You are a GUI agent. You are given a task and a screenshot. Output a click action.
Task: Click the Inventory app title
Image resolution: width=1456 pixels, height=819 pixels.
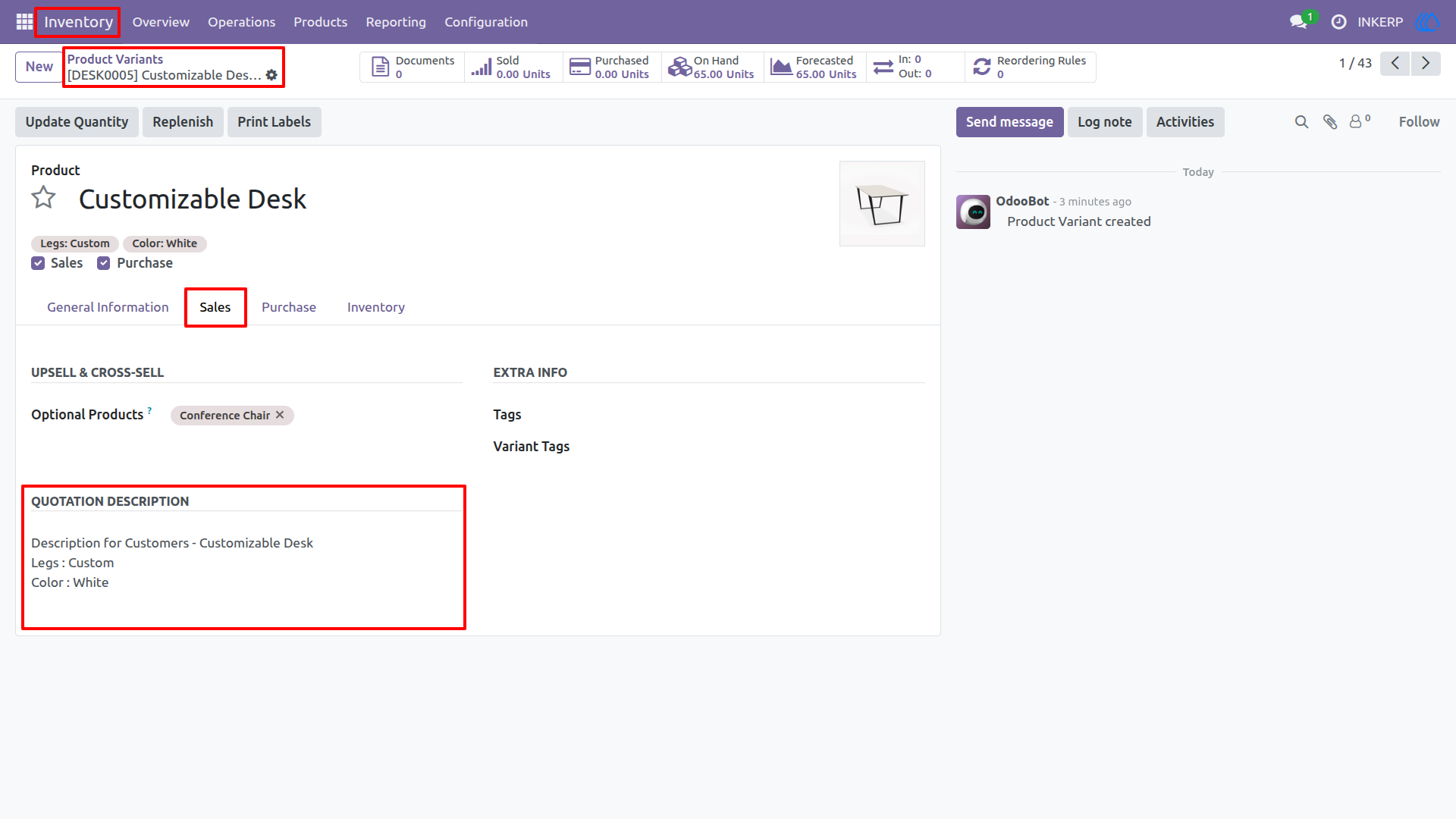(78, 22)
